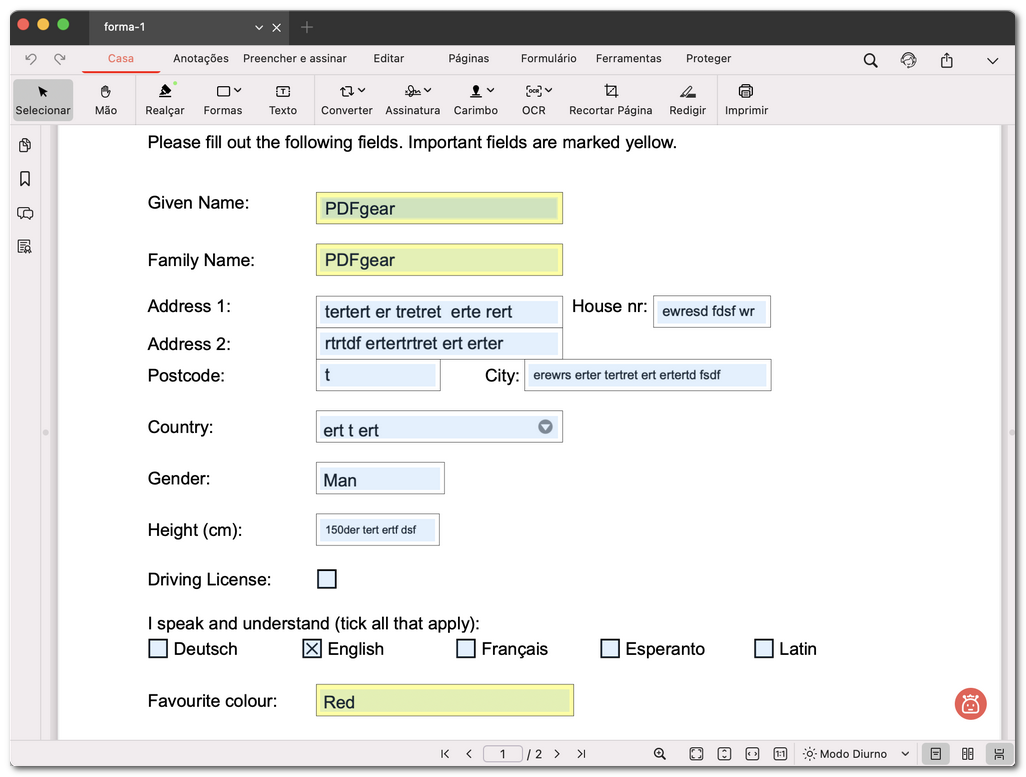Select the Mão hand tool
The image size is (1026, 777).
click(106, 100)
